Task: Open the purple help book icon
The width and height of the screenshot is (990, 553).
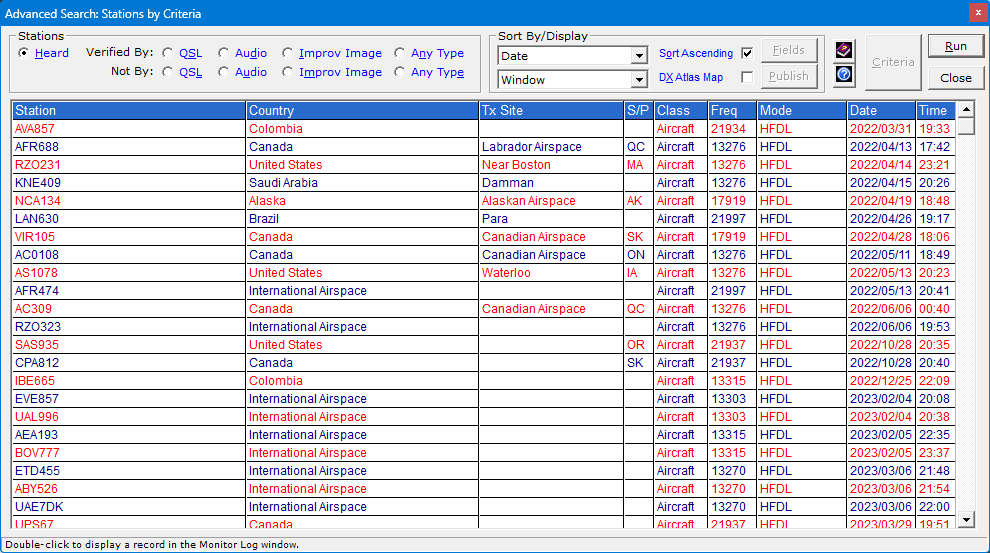Action: pyautogui.click(x=844, y=50)
